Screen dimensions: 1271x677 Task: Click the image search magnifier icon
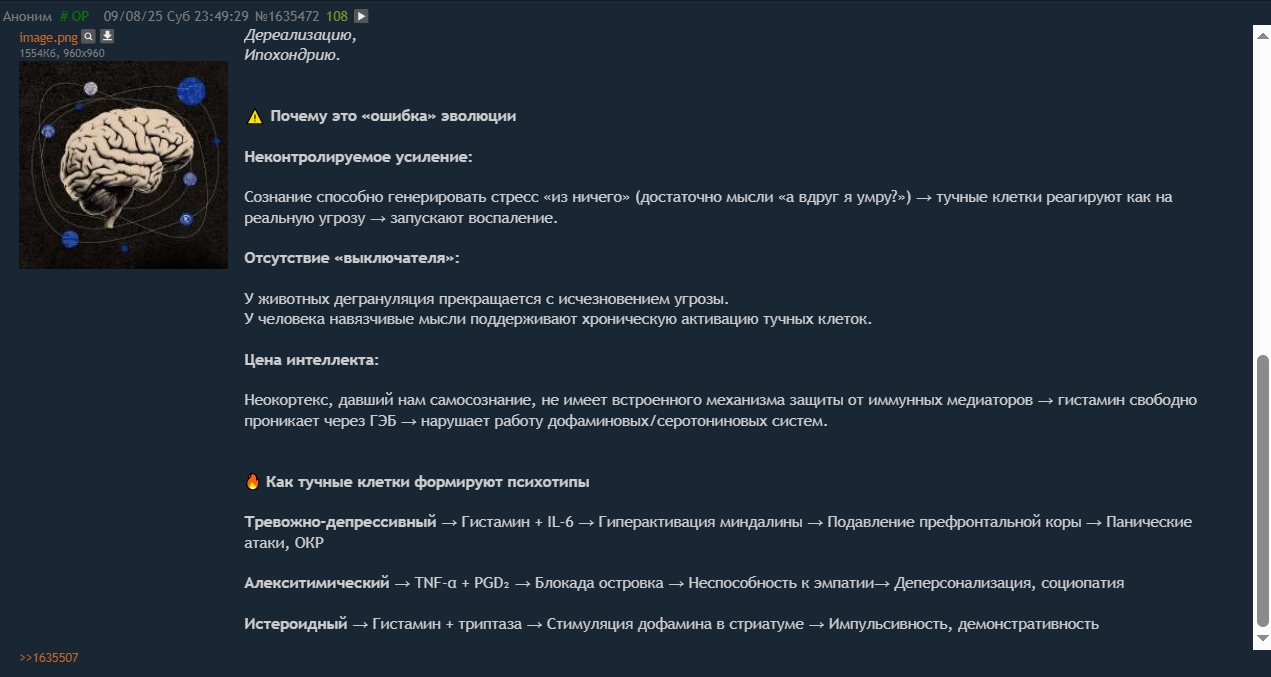[88, 37]
